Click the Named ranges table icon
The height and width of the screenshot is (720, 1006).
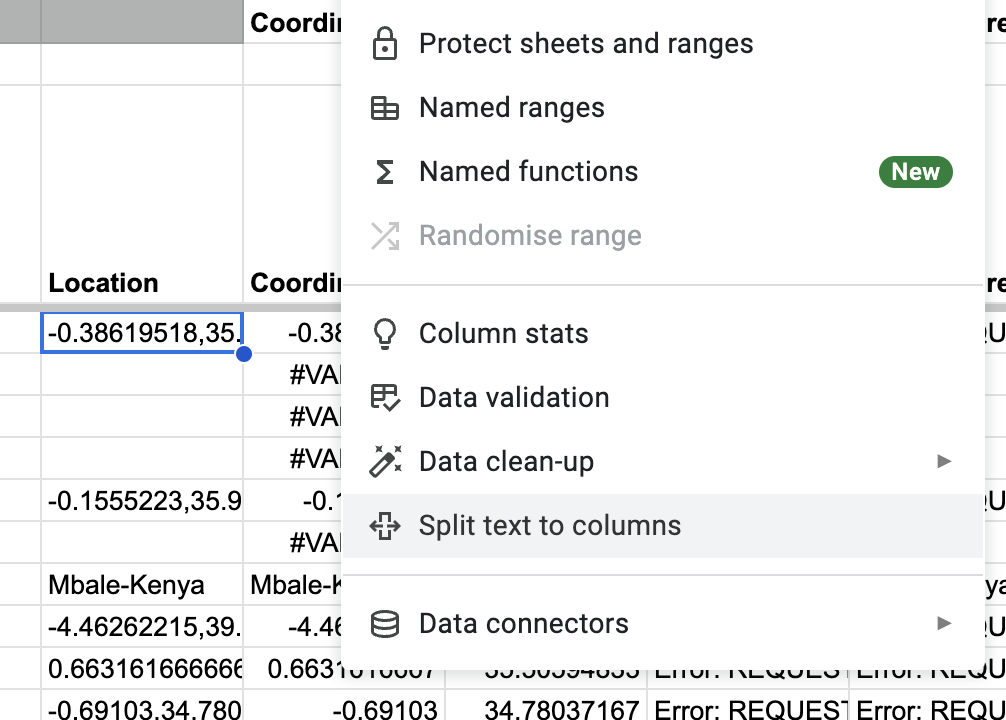(385, 108)
